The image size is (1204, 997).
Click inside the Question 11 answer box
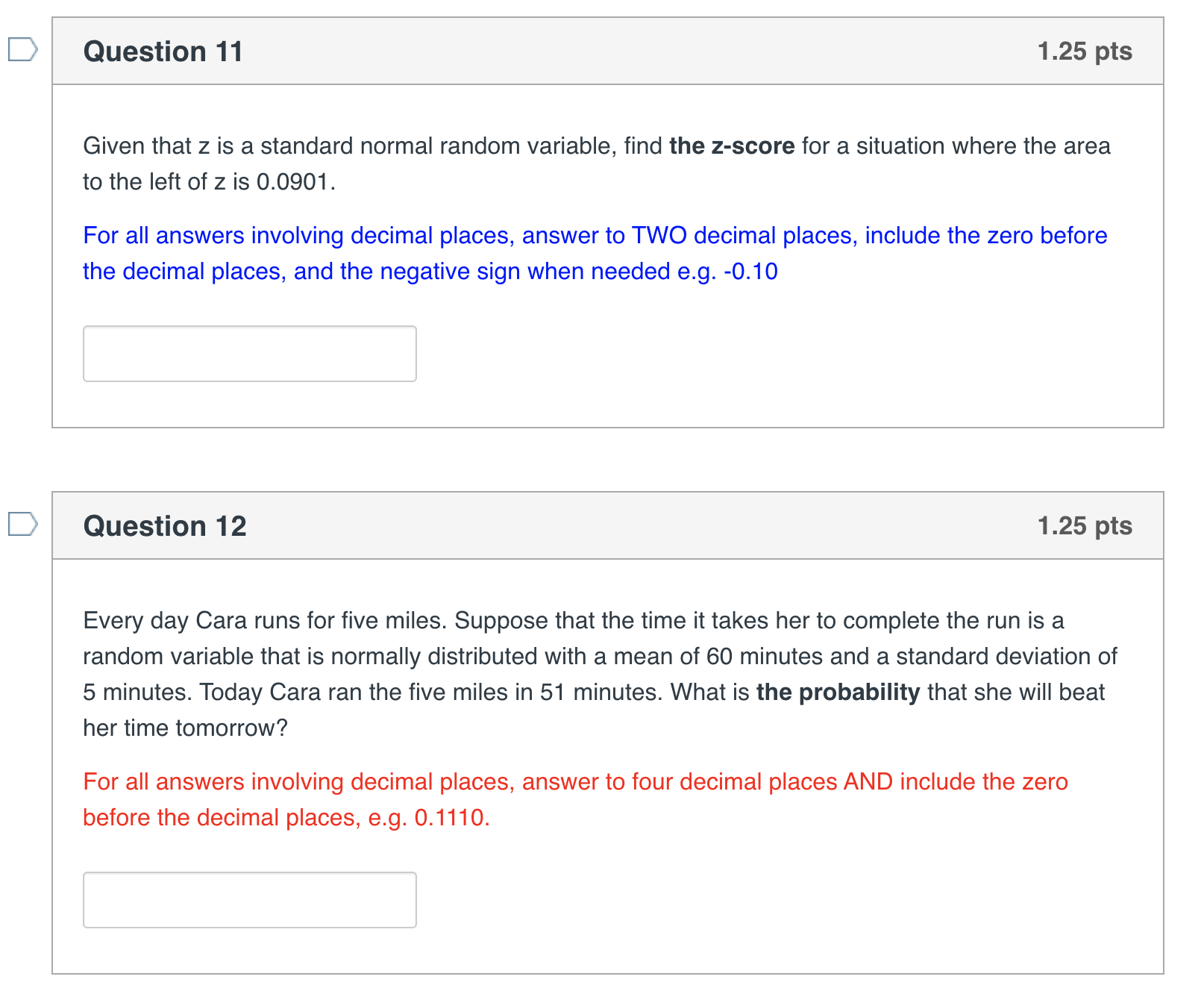point(249,353)
